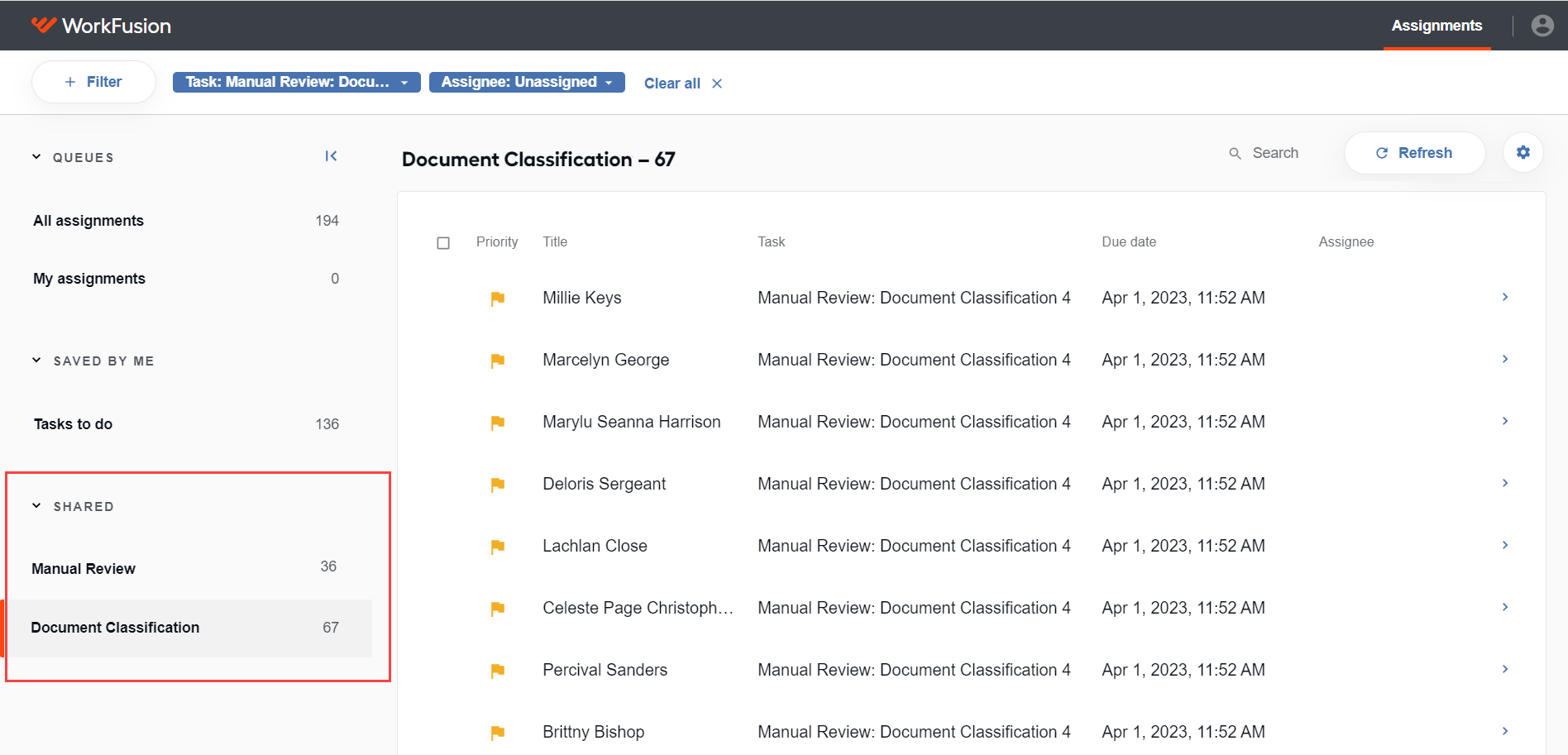Click the Document Classification – 67 heading
This screenshot has height=755, width=1568.
coord(538,160)
